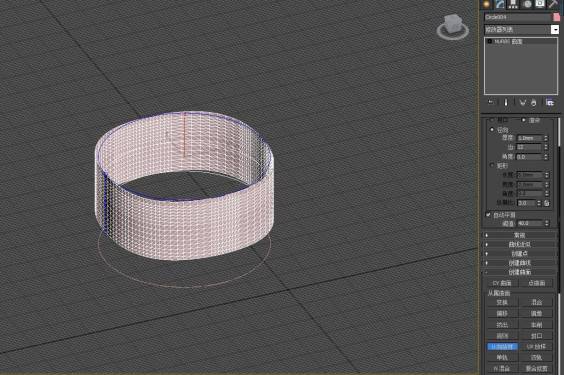Screen dimensions: 564x375
Task: Click the 封口 cap surface button
Action: [x=536, y=336]
